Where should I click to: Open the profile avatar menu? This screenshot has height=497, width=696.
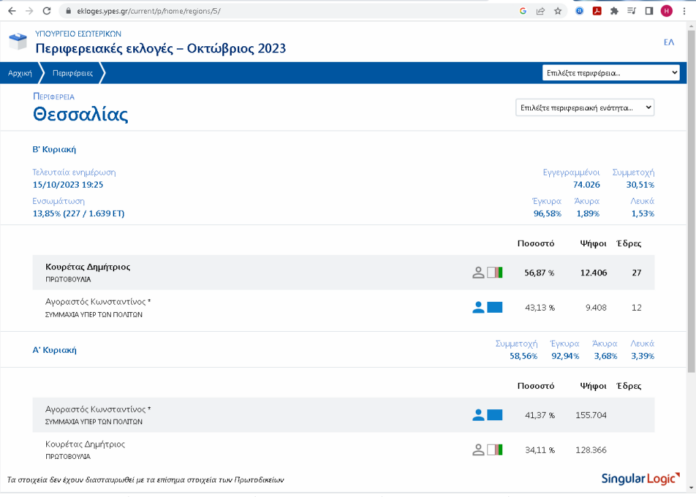coord(666,11)
